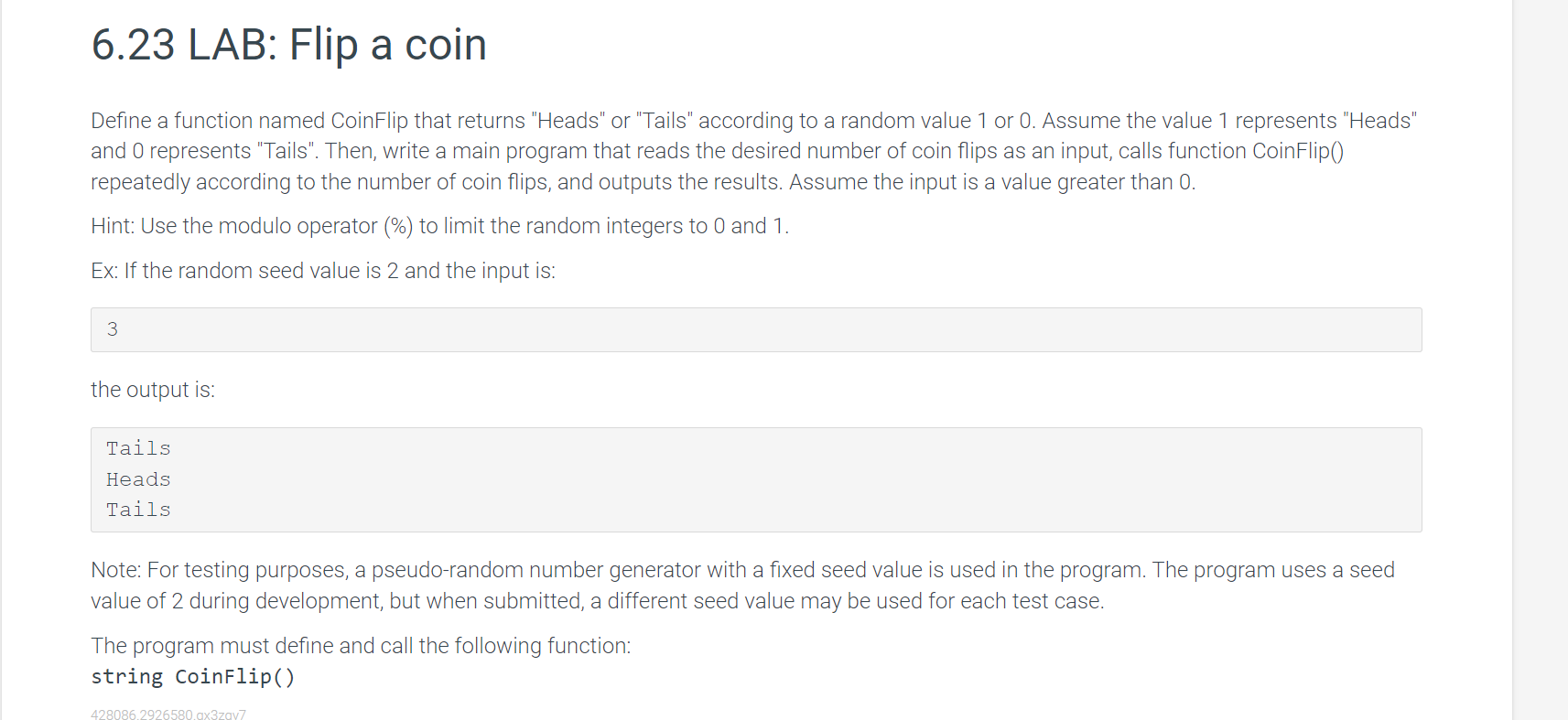Click 'repeatedly according to the number' text line
This screenshot has width=1568, height=720.
[x=643, y=182]
